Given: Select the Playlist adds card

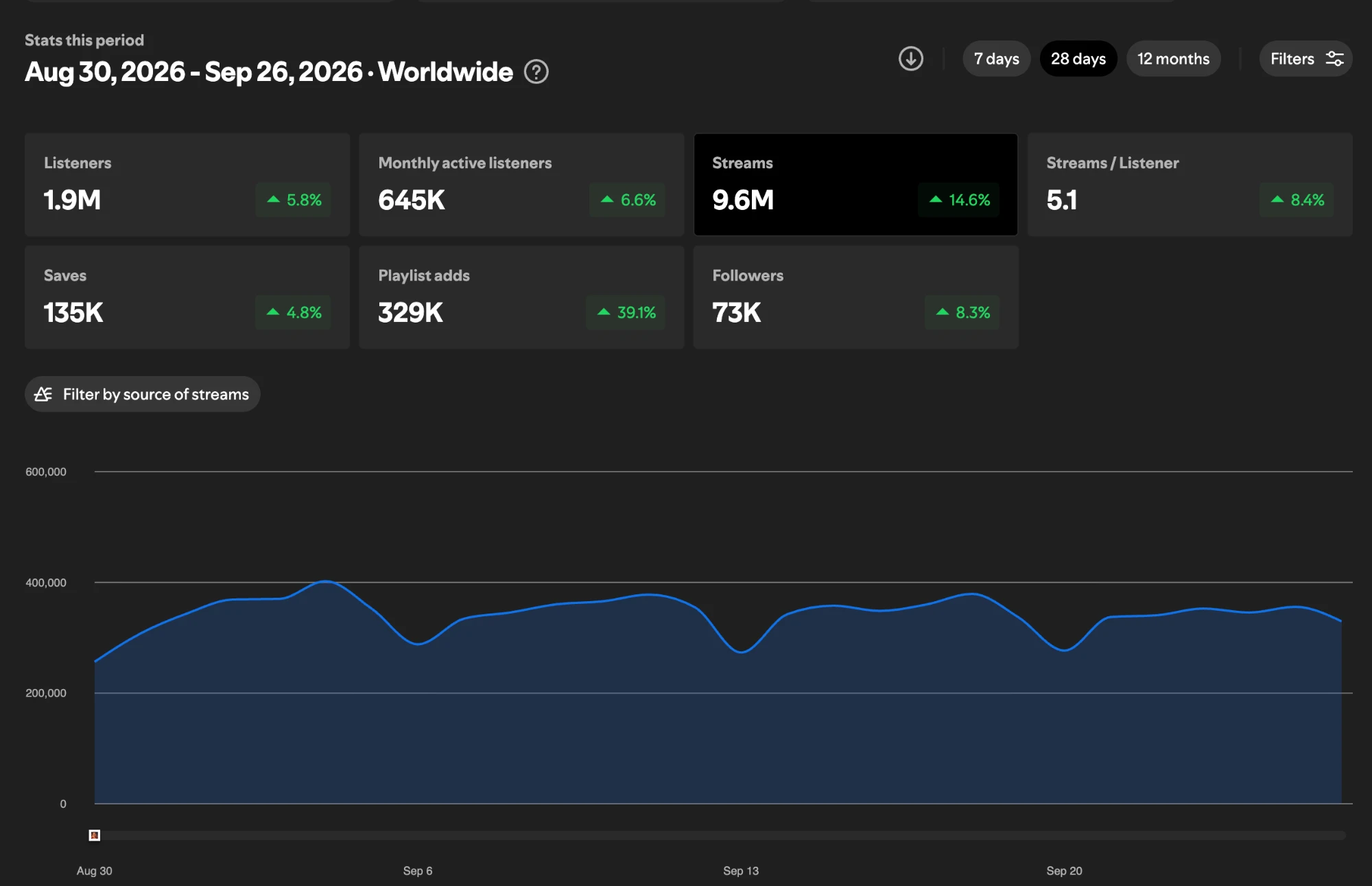Looking at the screenshot, I should point(521,297).
